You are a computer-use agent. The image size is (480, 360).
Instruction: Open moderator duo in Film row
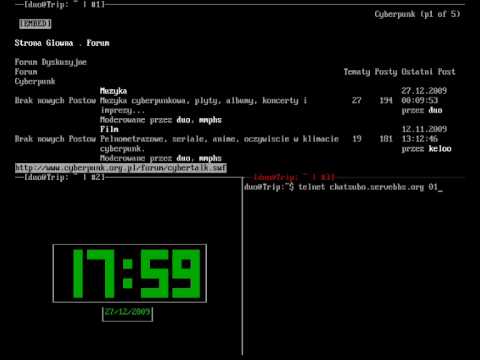[x=183, y=158]
